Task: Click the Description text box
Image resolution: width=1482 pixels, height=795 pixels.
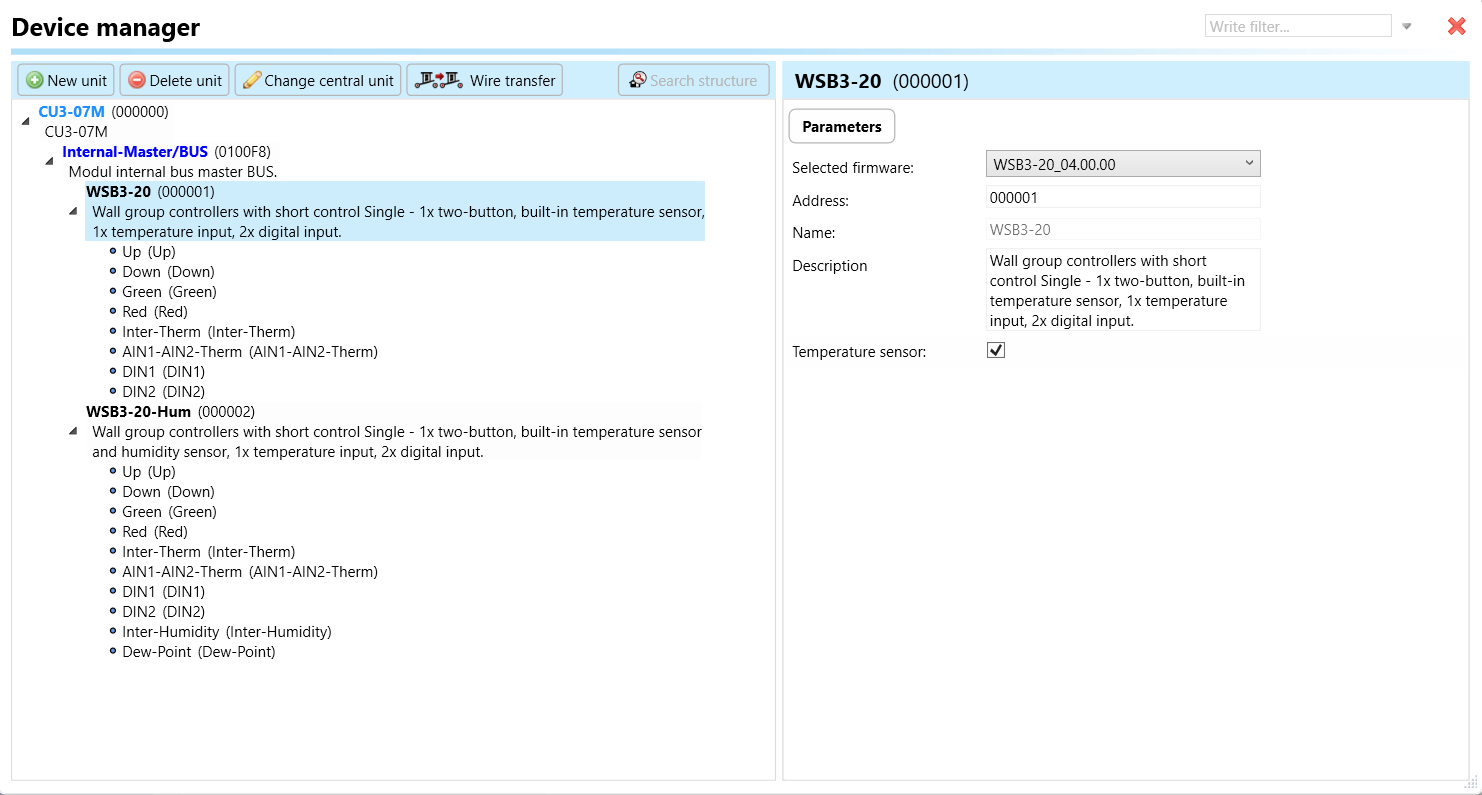Action: point(1122,290)
